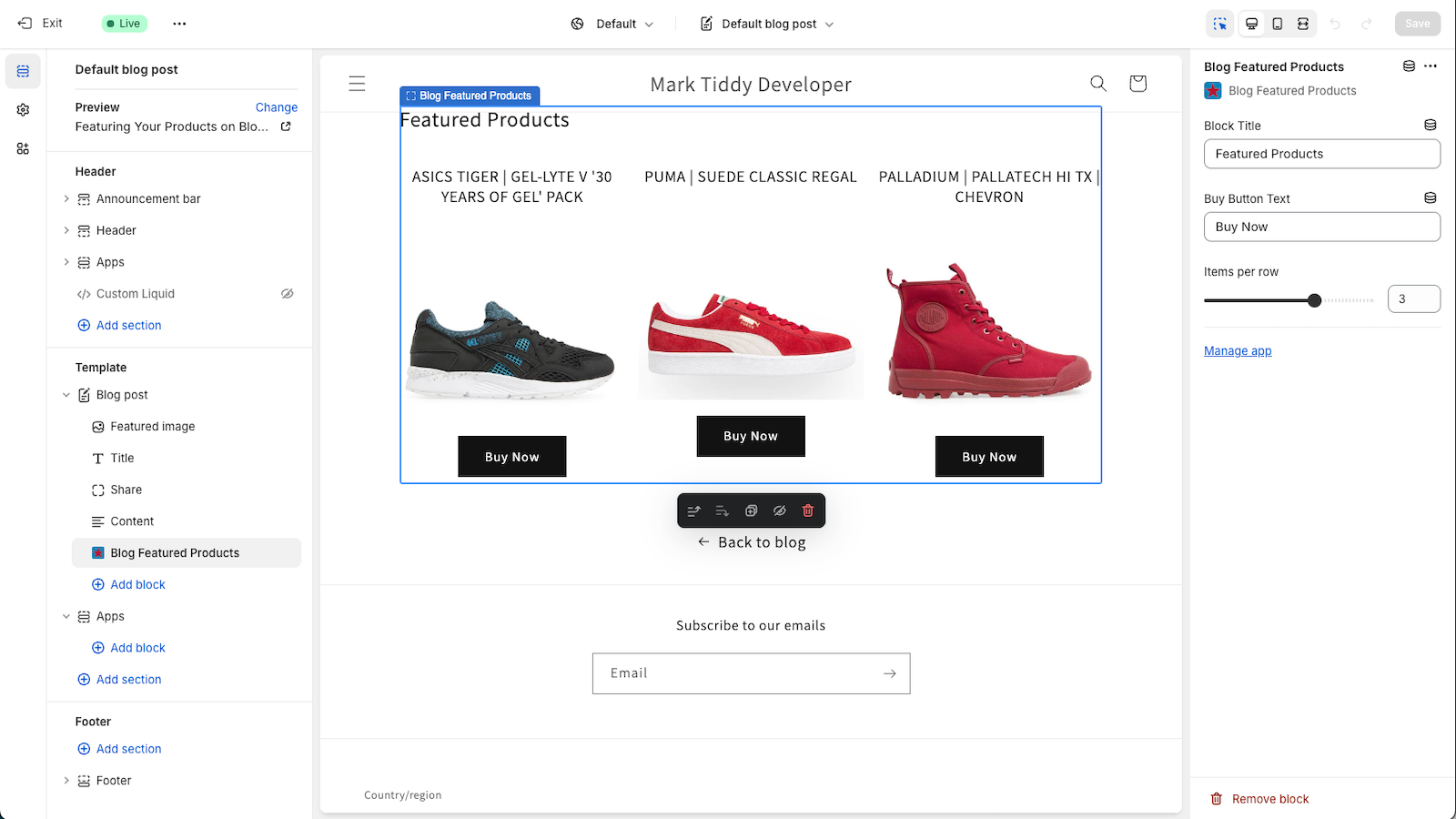Image resolution: width=1456 pixels, height=819 pixels.
Task: Add block under template Apps section
Action: [x=128, y=648]
